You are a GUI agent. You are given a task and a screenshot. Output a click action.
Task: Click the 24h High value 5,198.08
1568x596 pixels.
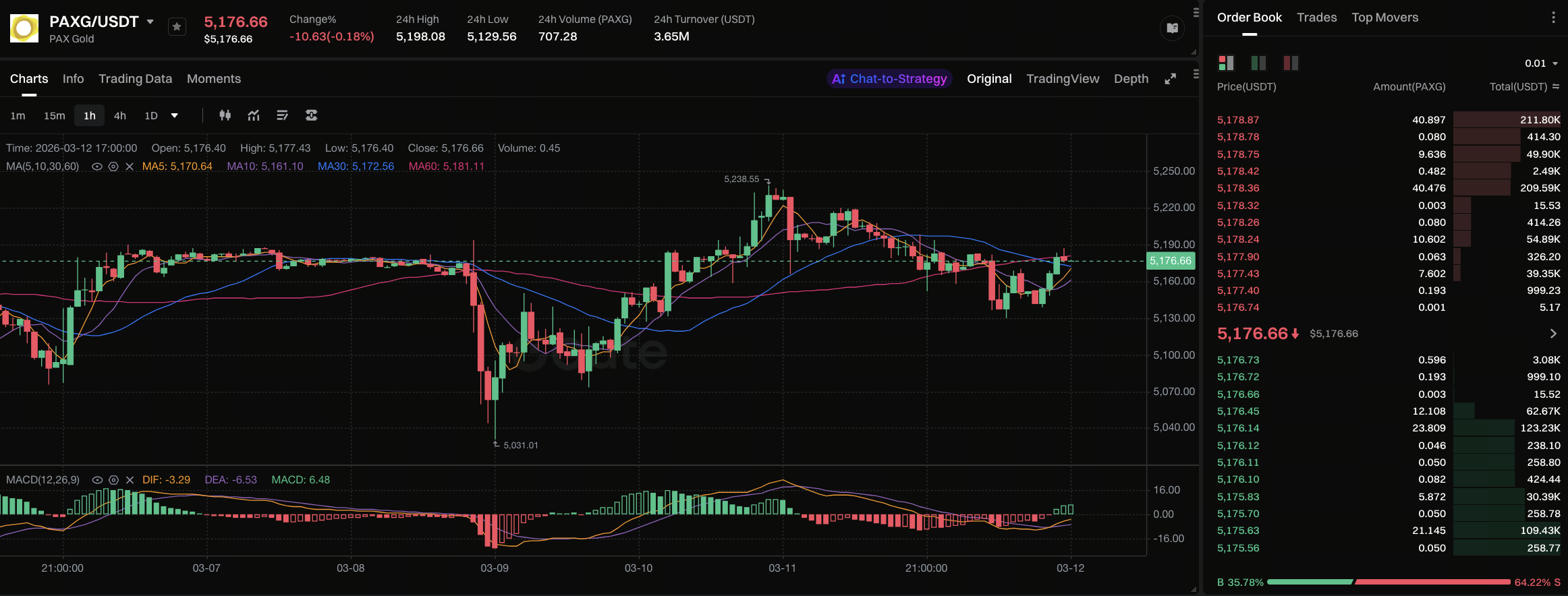(x=420, y=36)
